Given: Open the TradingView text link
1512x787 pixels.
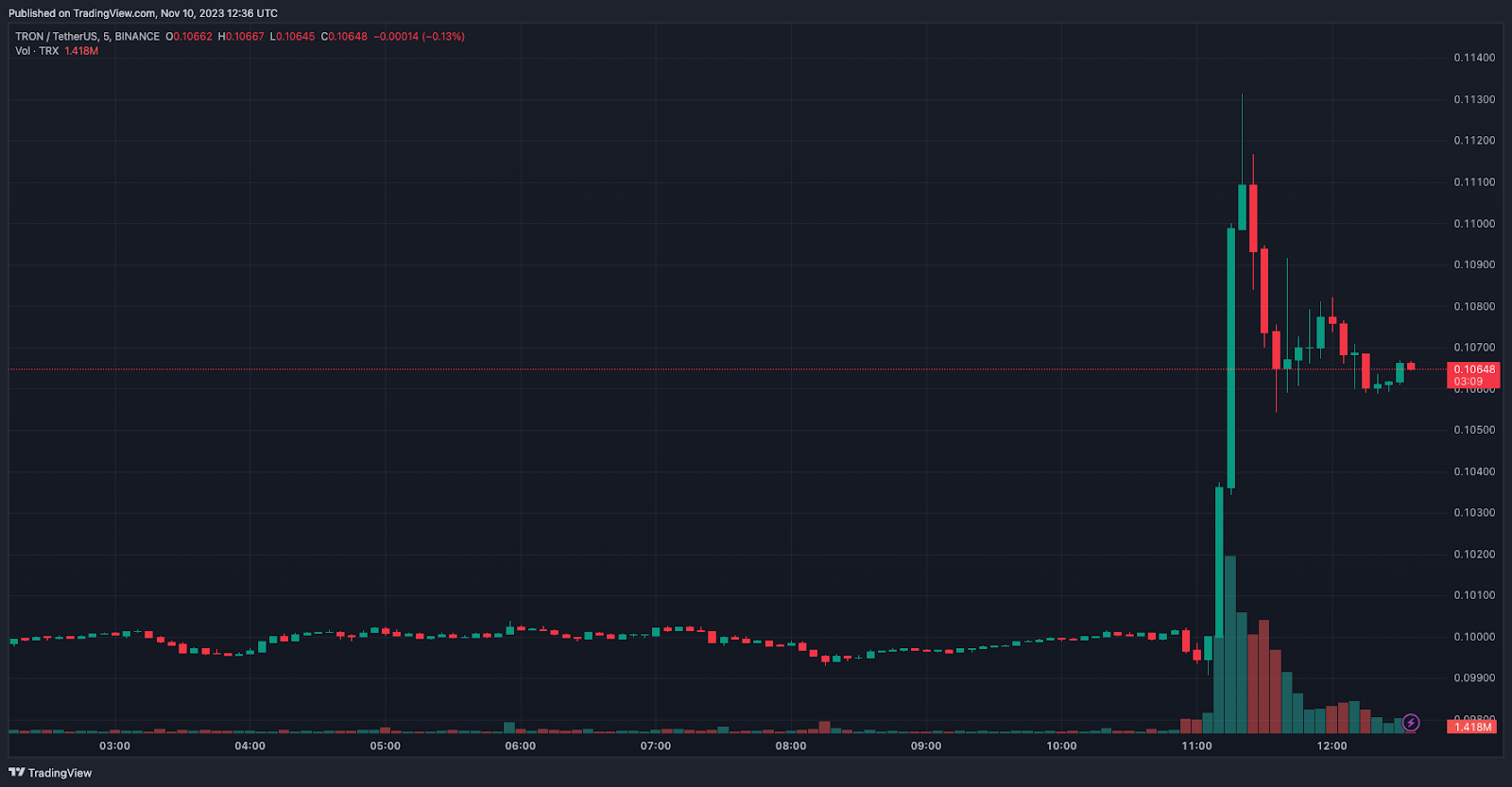Looking at the screenshot, I should (x=60, y=773).
